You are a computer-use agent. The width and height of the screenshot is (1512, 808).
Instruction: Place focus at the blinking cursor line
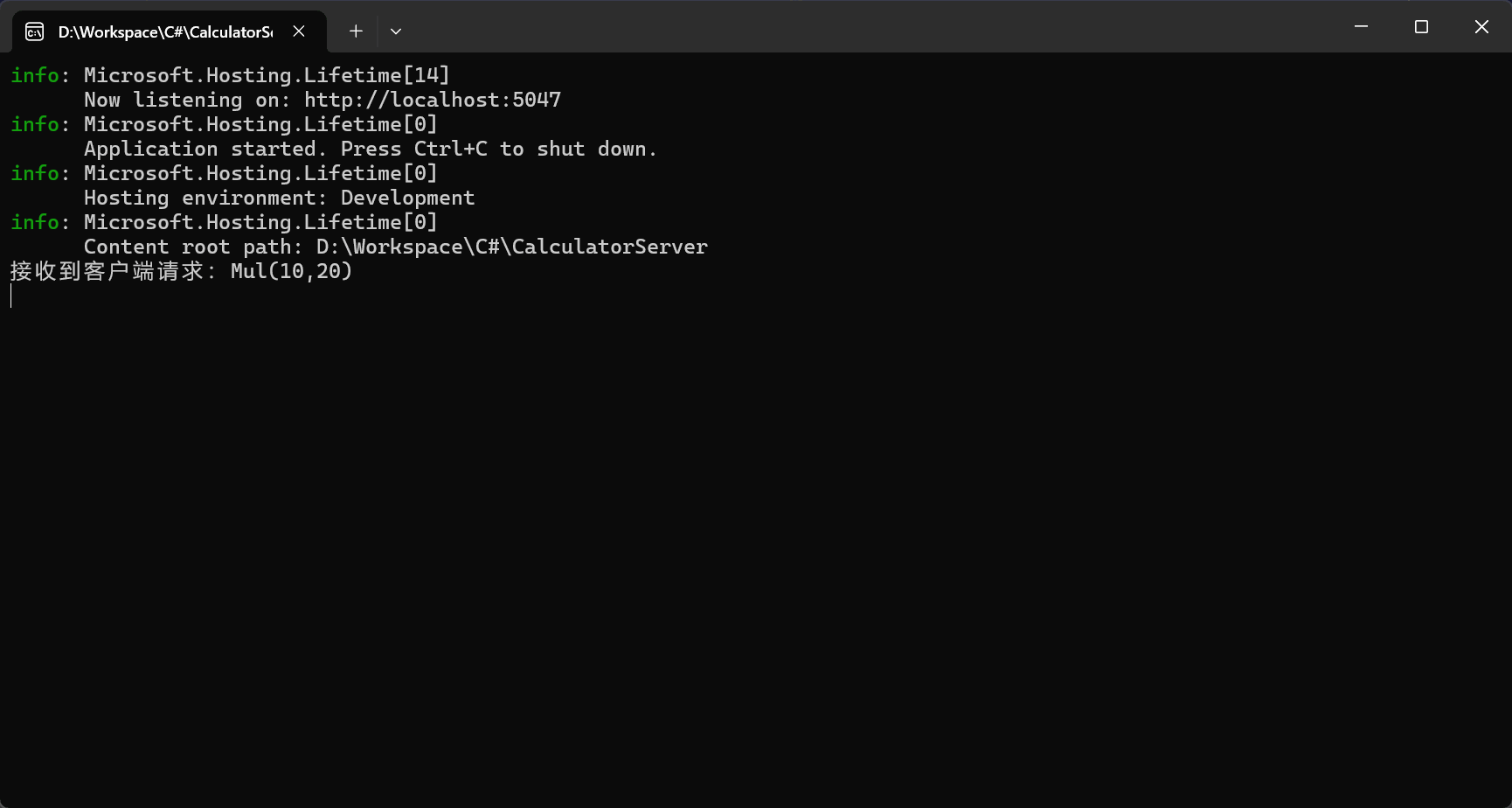pos(12,296)
